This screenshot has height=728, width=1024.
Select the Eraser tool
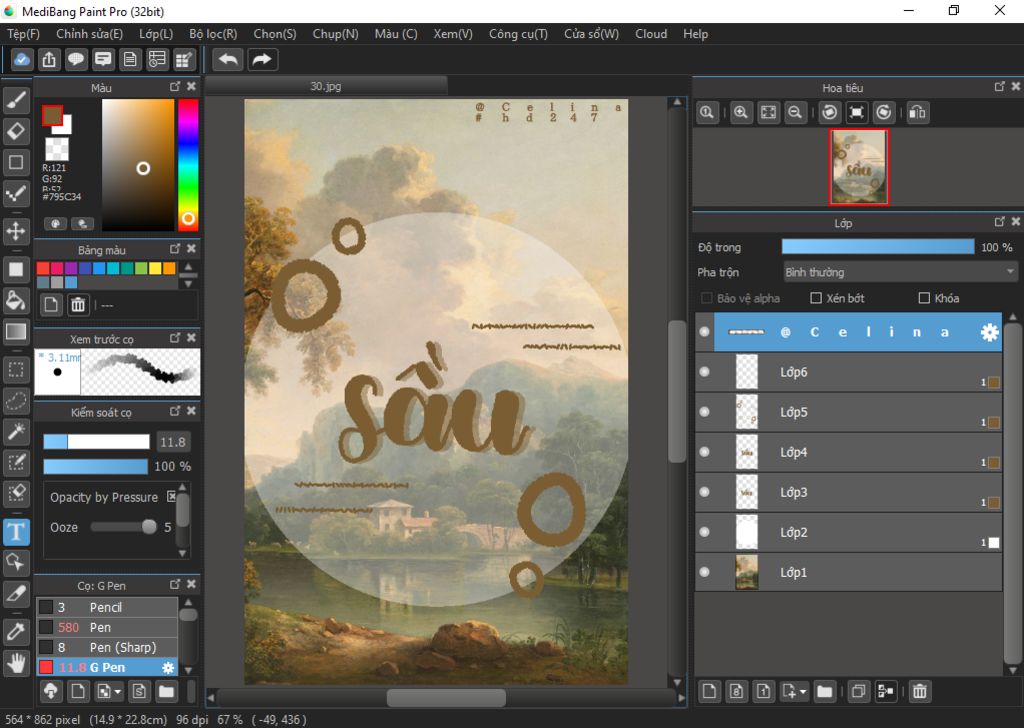click(x=16, y=131)
